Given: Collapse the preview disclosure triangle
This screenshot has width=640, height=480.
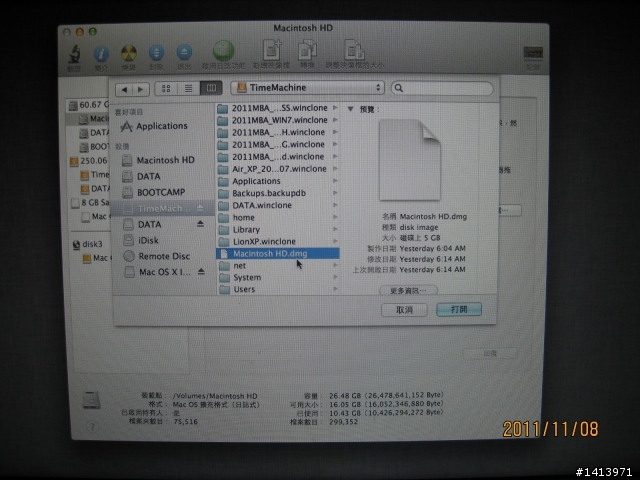Looking at the screenshot, I should pyautogui.click(x=350, y=109).
